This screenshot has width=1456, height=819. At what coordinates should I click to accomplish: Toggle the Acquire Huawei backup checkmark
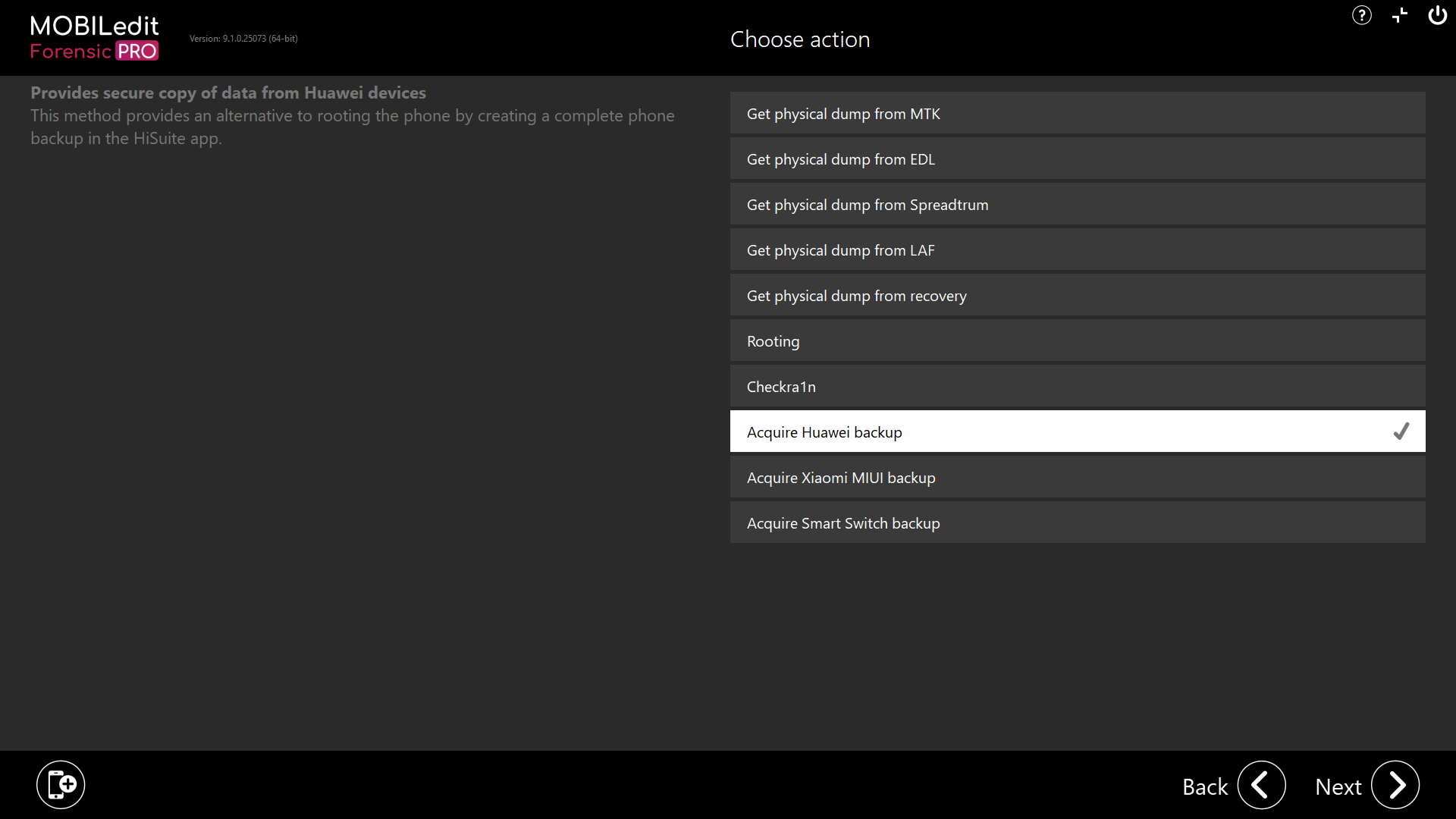pos(1401,431)
